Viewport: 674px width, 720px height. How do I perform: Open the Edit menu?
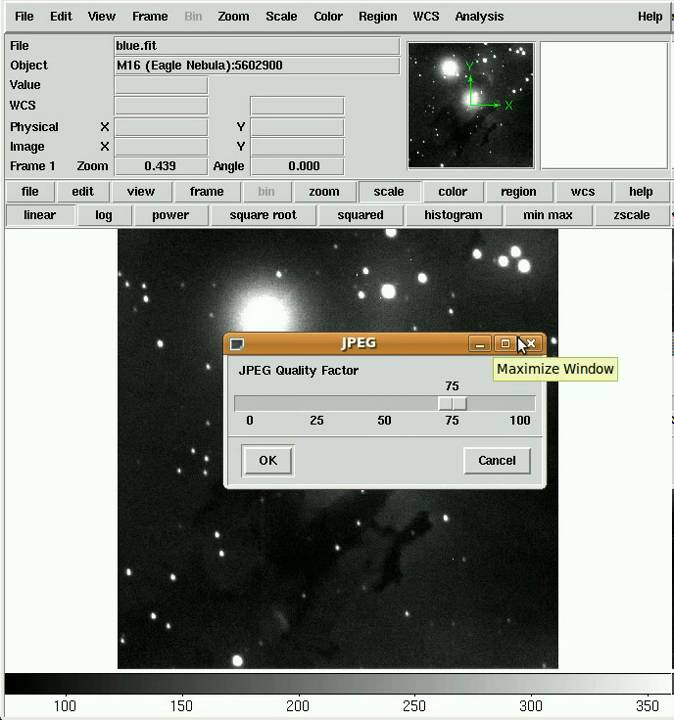[x=61, y=17]
